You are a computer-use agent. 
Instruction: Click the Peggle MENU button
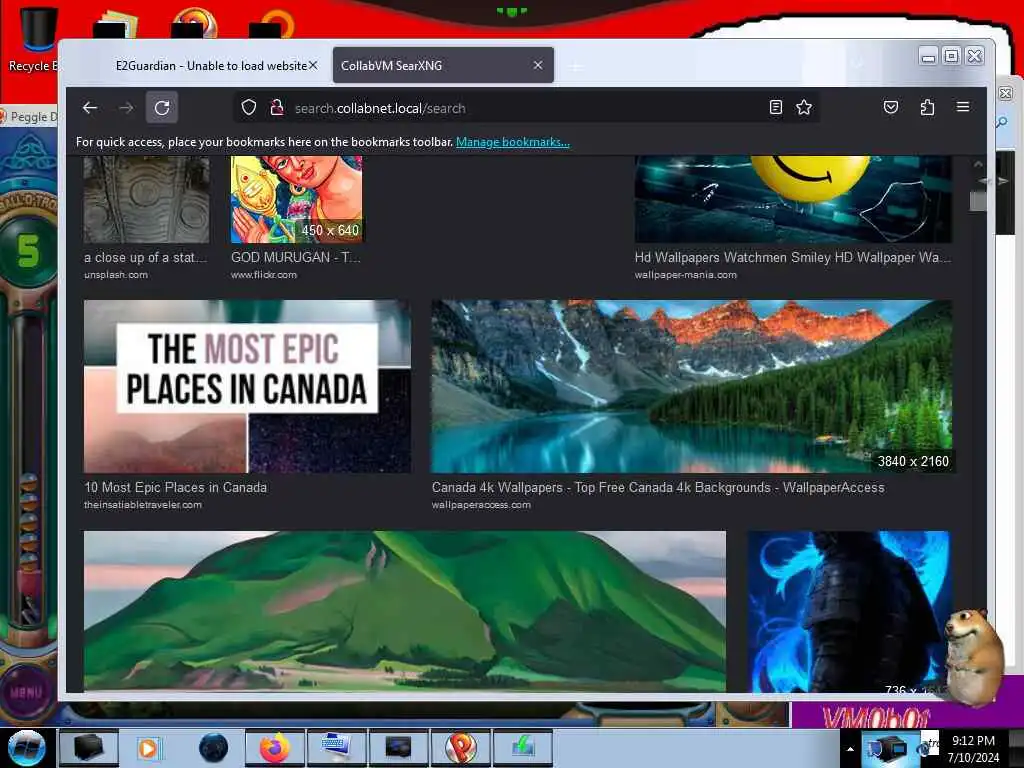pos(26,692)
